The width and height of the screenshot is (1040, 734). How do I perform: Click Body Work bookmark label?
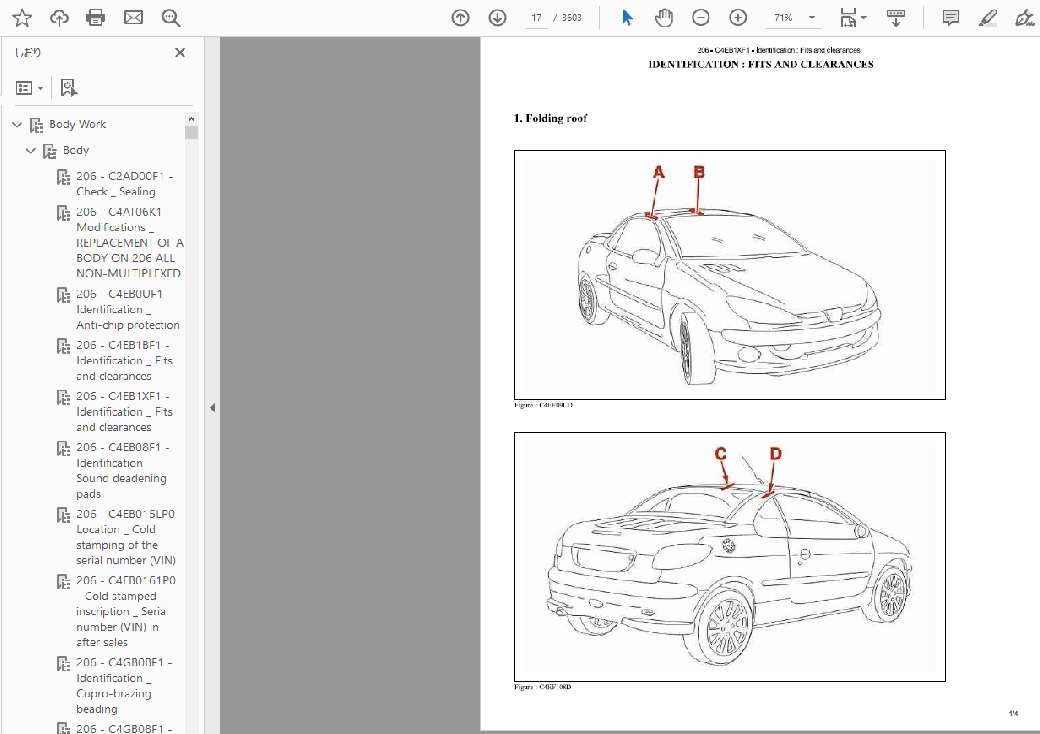(x=78, y=124)
